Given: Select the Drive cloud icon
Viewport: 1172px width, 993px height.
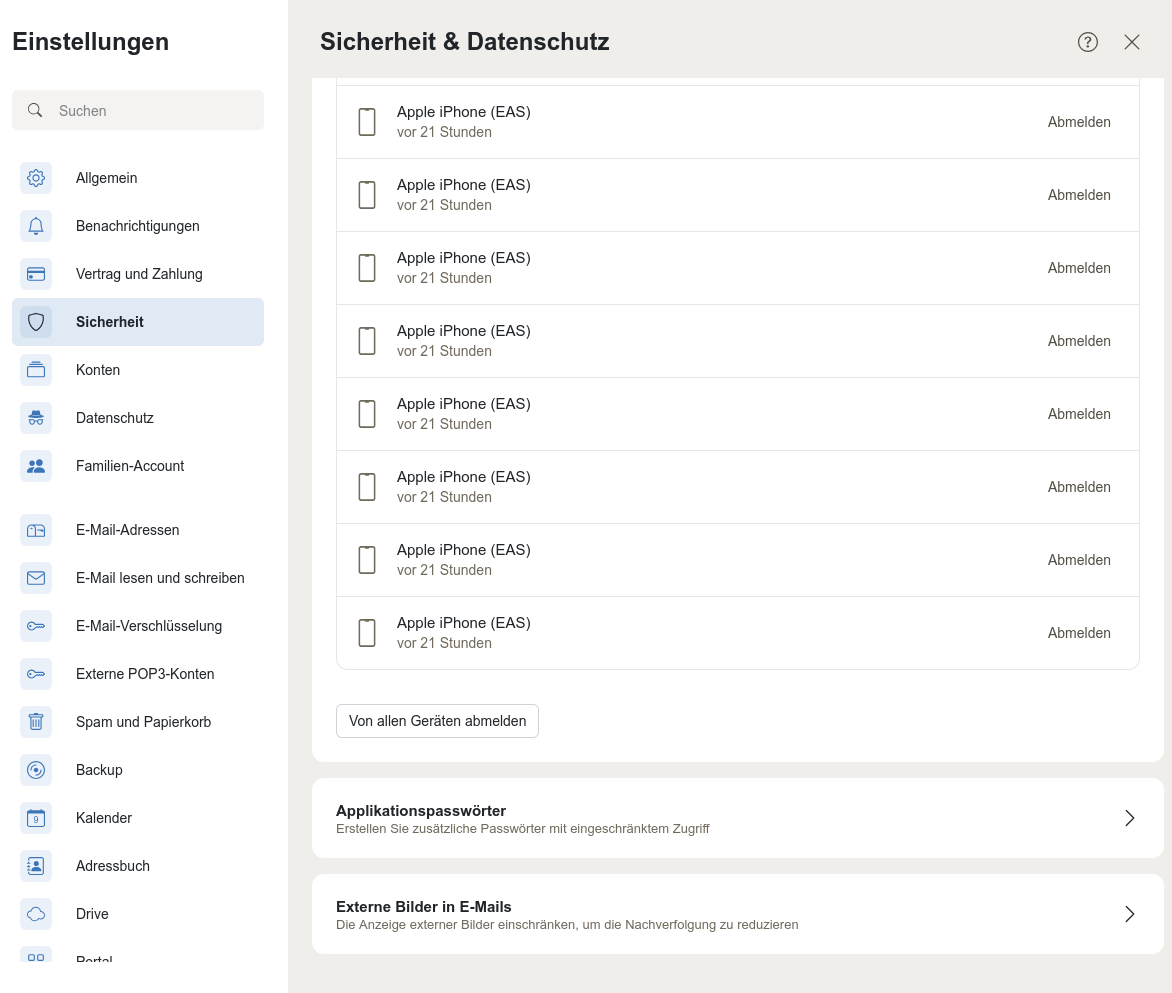Looking at the screenshot, I should (x=36, y=914).
